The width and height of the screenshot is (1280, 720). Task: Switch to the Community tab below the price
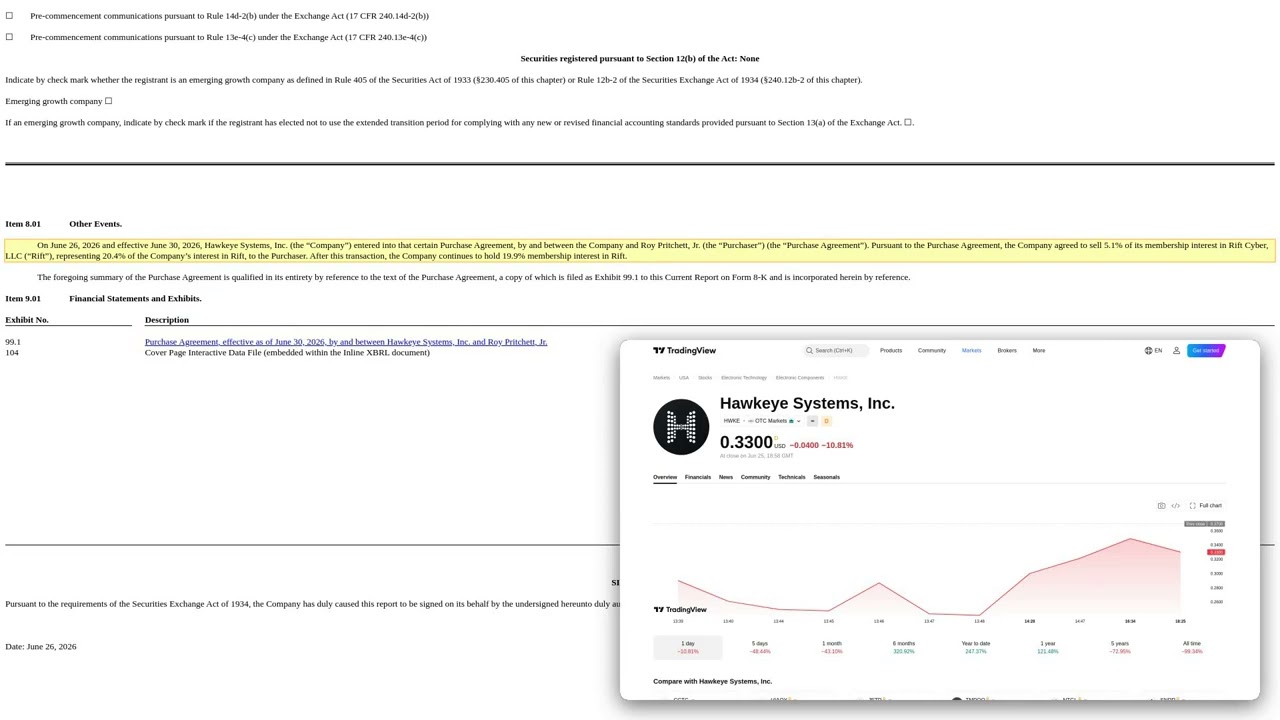pos(755,477)
